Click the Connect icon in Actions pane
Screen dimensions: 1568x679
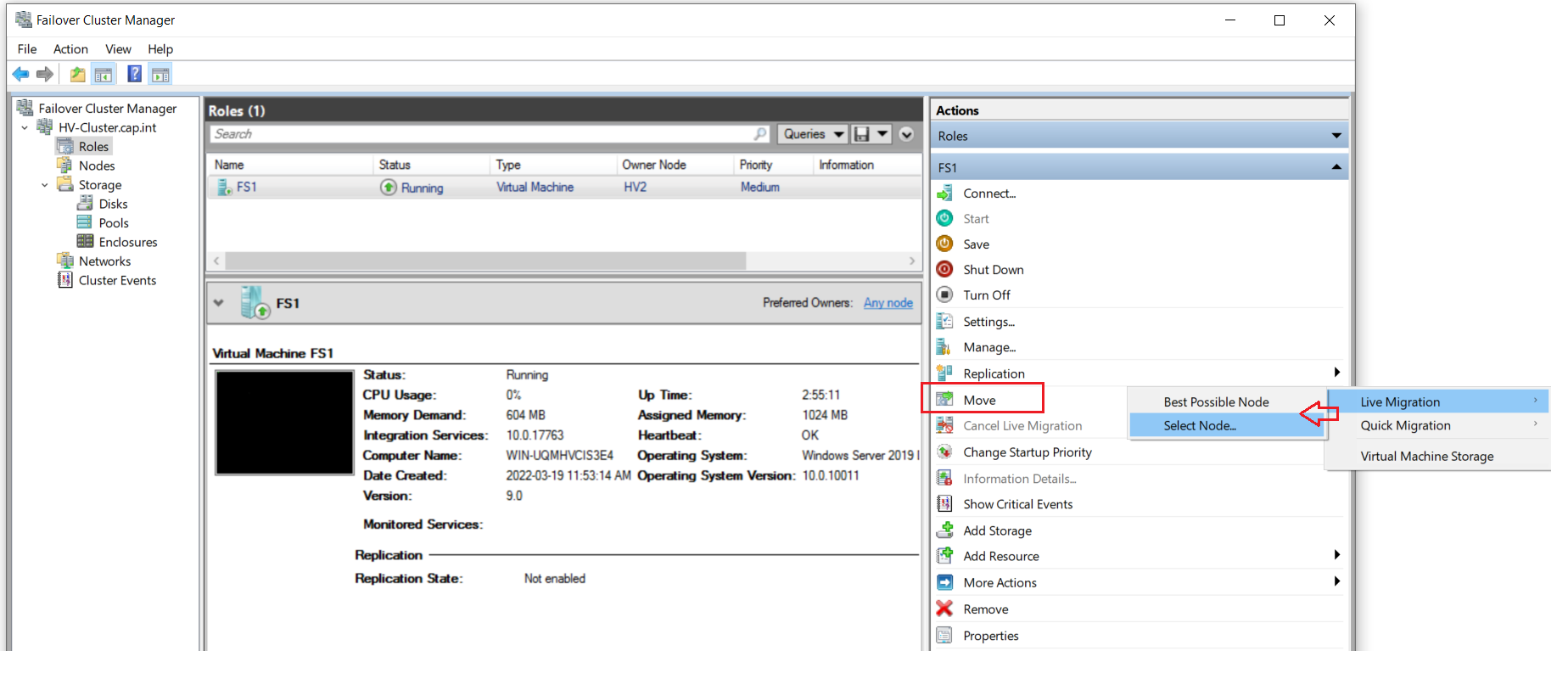944,194
